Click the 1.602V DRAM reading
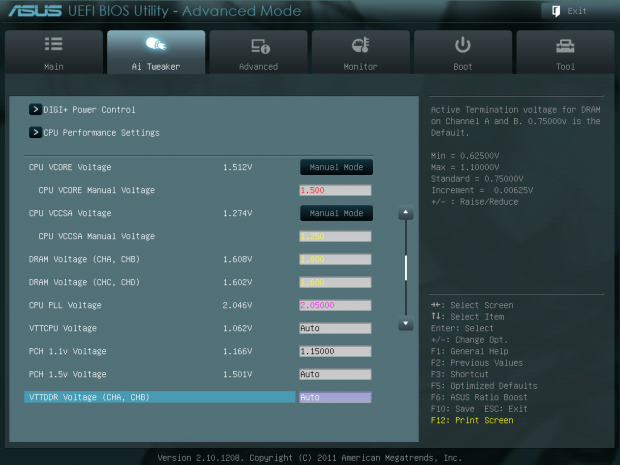 tap(238, 282)
